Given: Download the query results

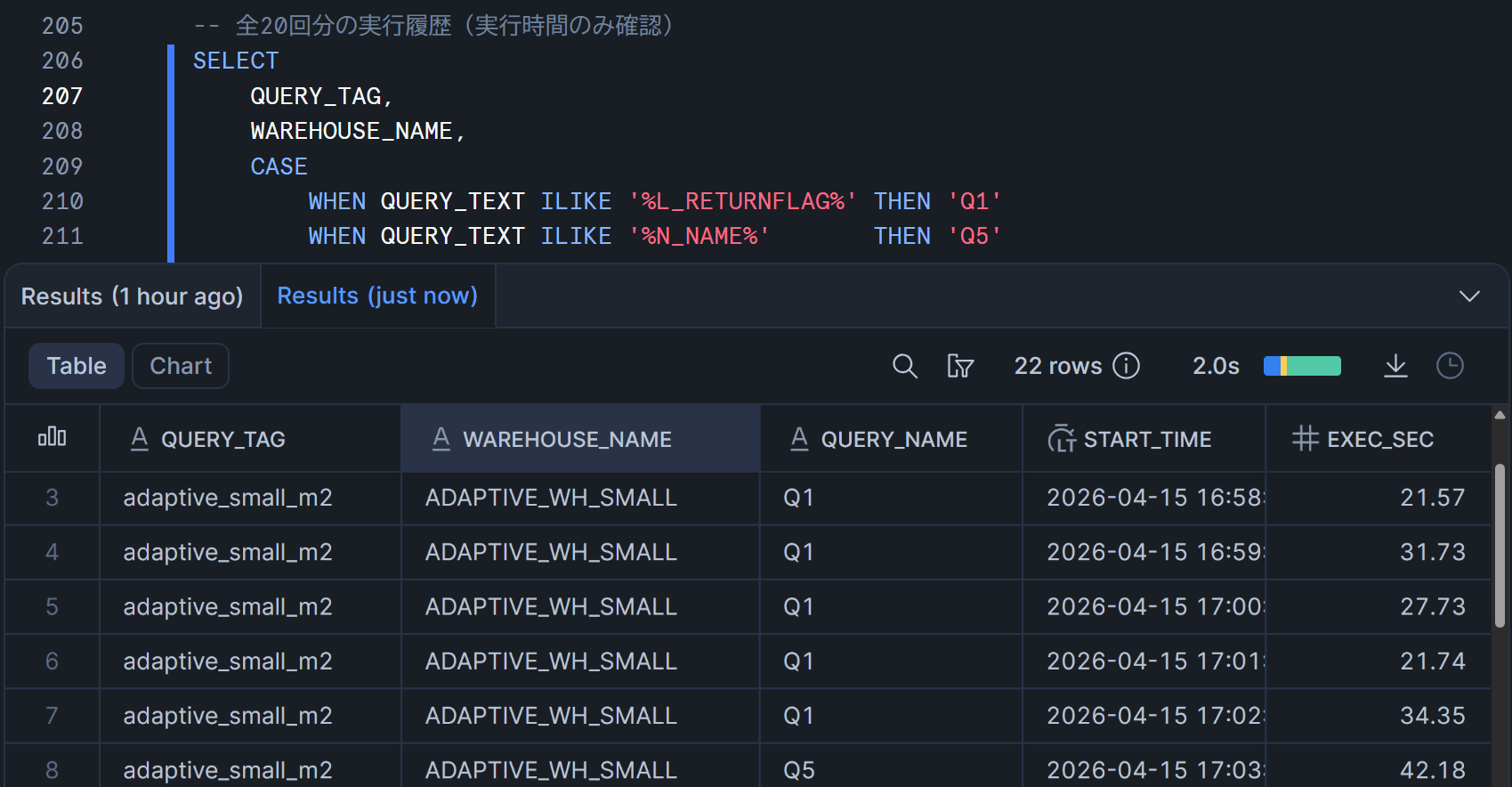Looking at the screenshot, I should [1395, 366].
